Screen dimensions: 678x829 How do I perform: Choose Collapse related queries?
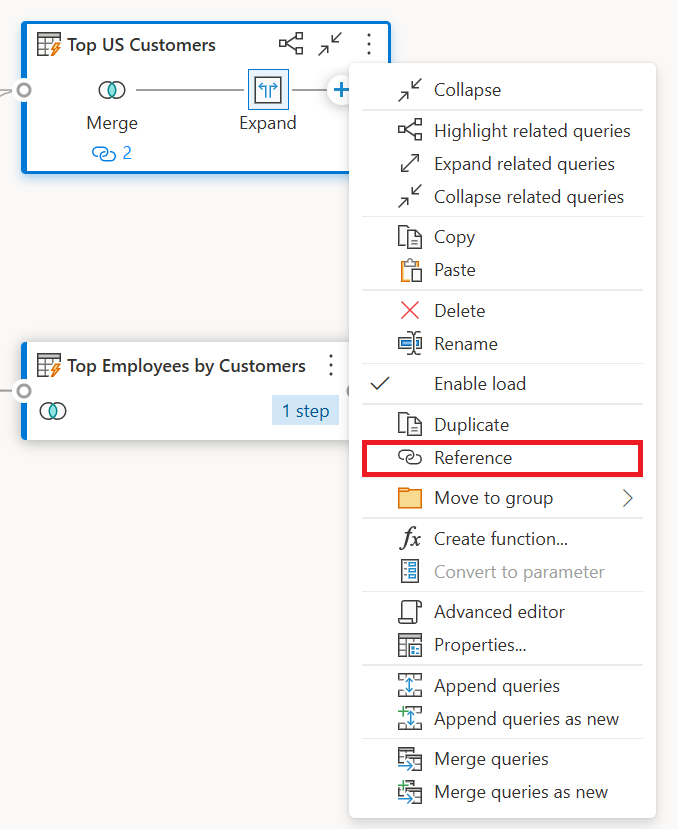pyautogui.click(x=502, y=197)
